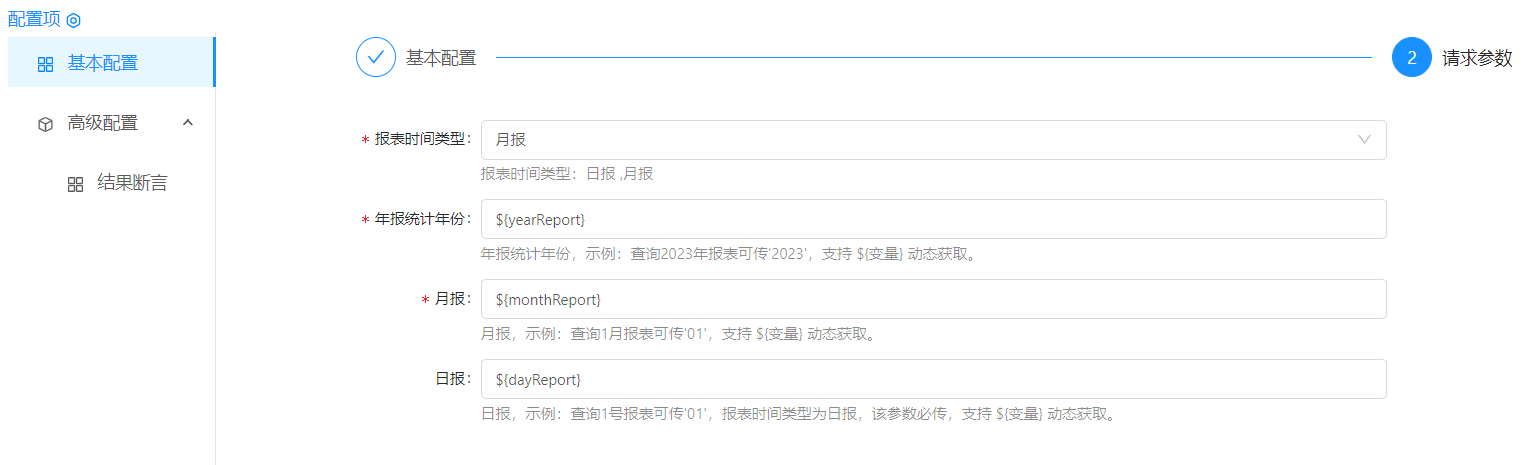
Task: Click the 年报统计年份 field label
Action: (x=420, y=219)
